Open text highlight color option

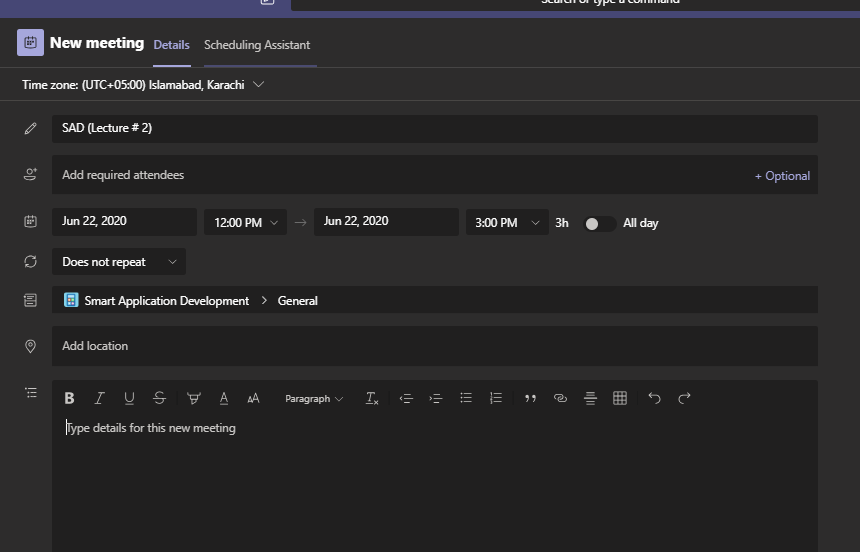click(x=194, y=398)
